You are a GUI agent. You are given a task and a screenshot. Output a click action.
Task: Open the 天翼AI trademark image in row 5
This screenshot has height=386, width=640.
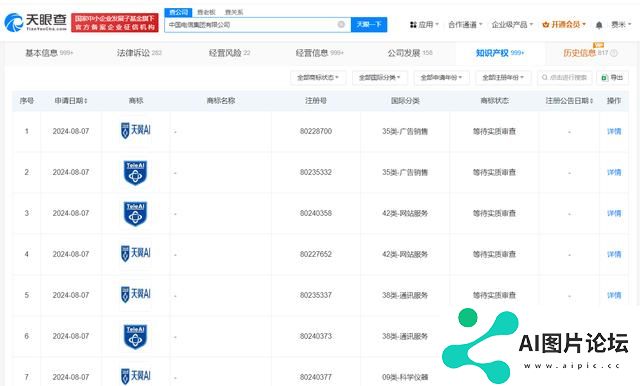click(136, 294)
